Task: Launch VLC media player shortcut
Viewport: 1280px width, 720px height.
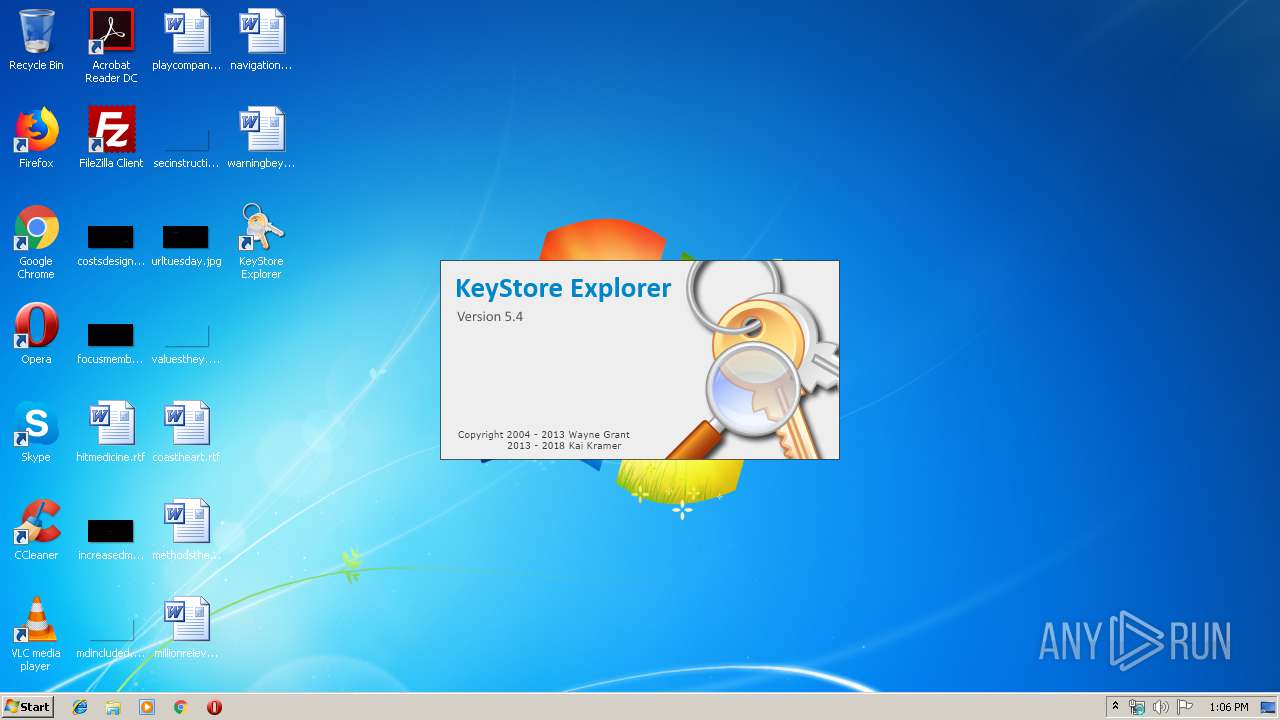Action: pyautogui.click(x=36, y=634)
